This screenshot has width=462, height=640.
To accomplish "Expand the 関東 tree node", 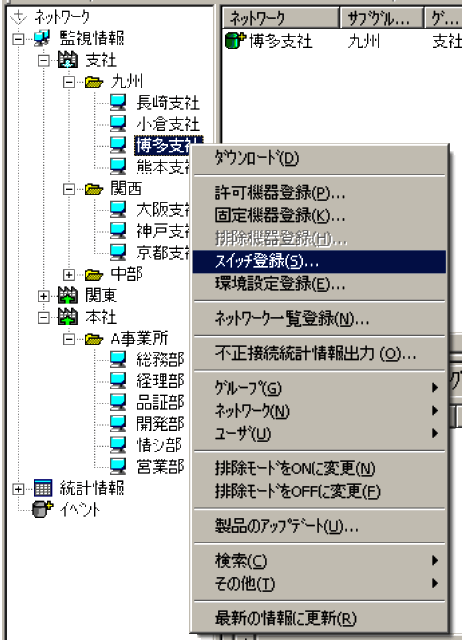I will [x=44, y=296].
